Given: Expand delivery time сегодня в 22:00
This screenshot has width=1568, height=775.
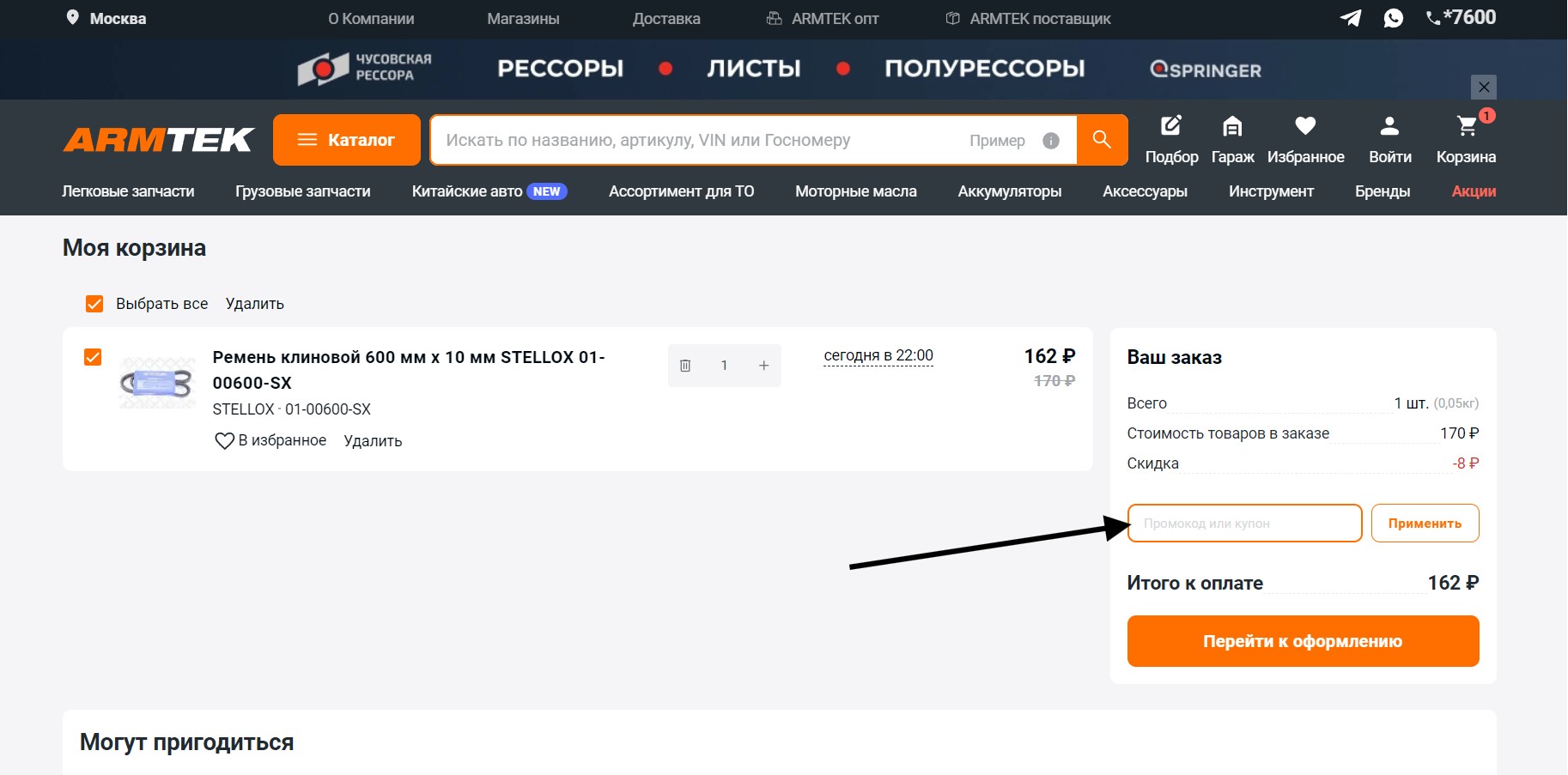Looking at the screenshot, I should pos(878,356).
